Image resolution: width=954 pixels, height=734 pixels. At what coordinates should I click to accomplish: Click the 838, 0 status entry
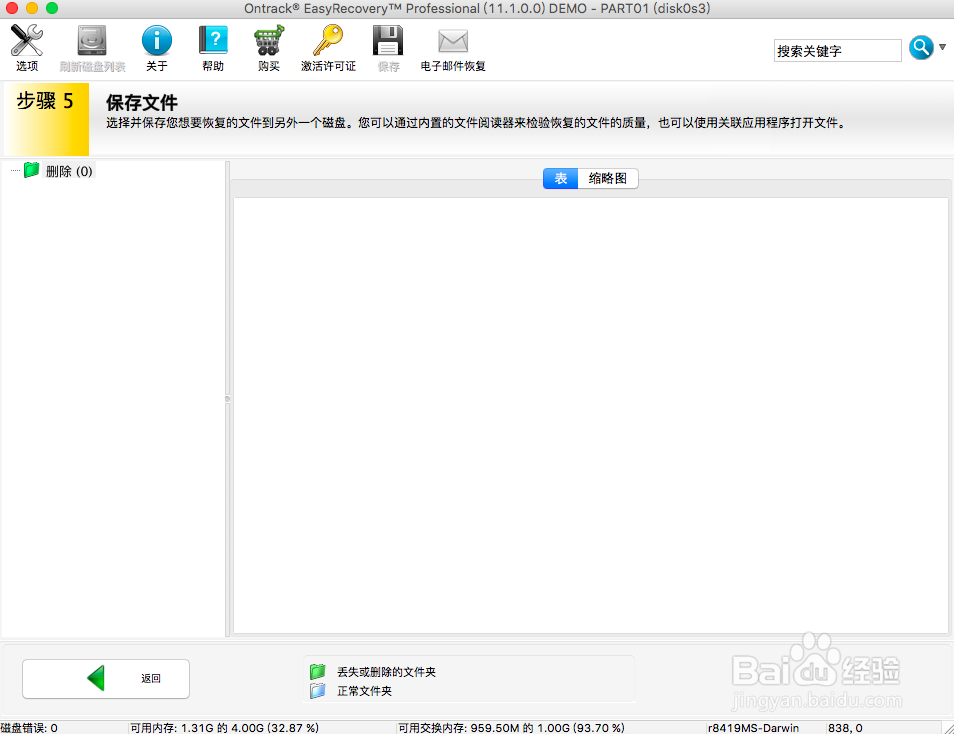(x=845, y=728)
